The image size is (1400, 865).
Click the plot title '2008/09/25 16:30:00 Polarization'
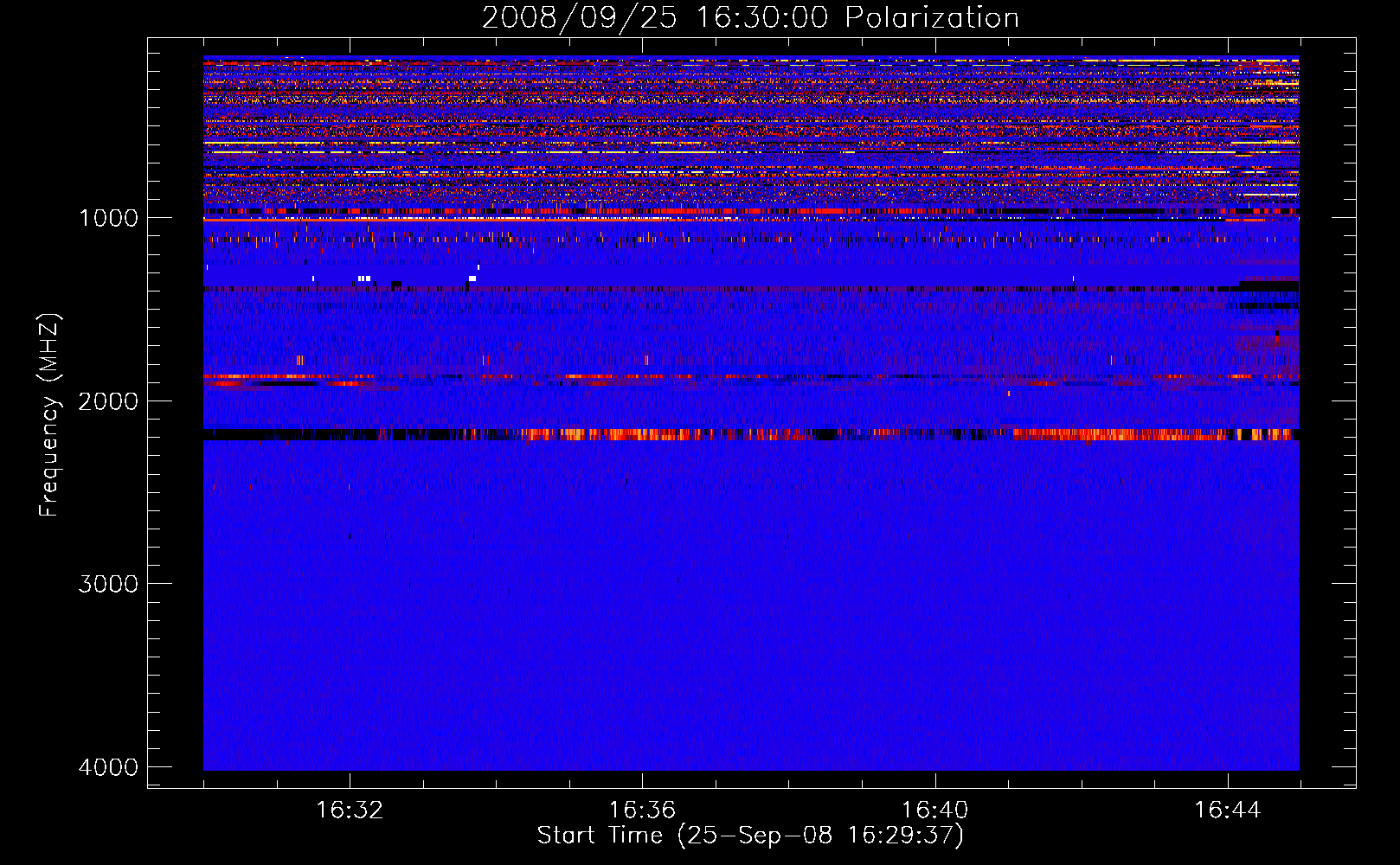tap(750, 17)
